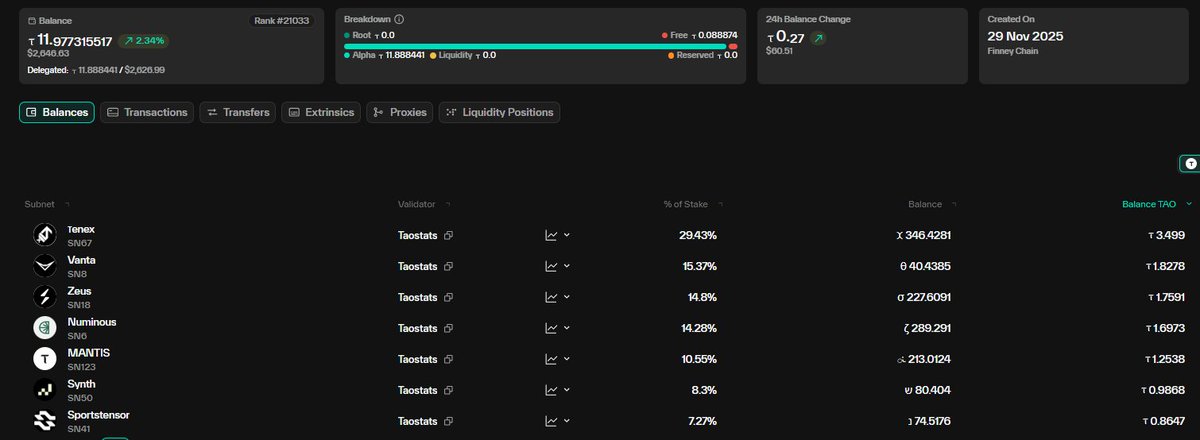Sort by the Validator column header
1200x440 pixels.
point(422,204)
